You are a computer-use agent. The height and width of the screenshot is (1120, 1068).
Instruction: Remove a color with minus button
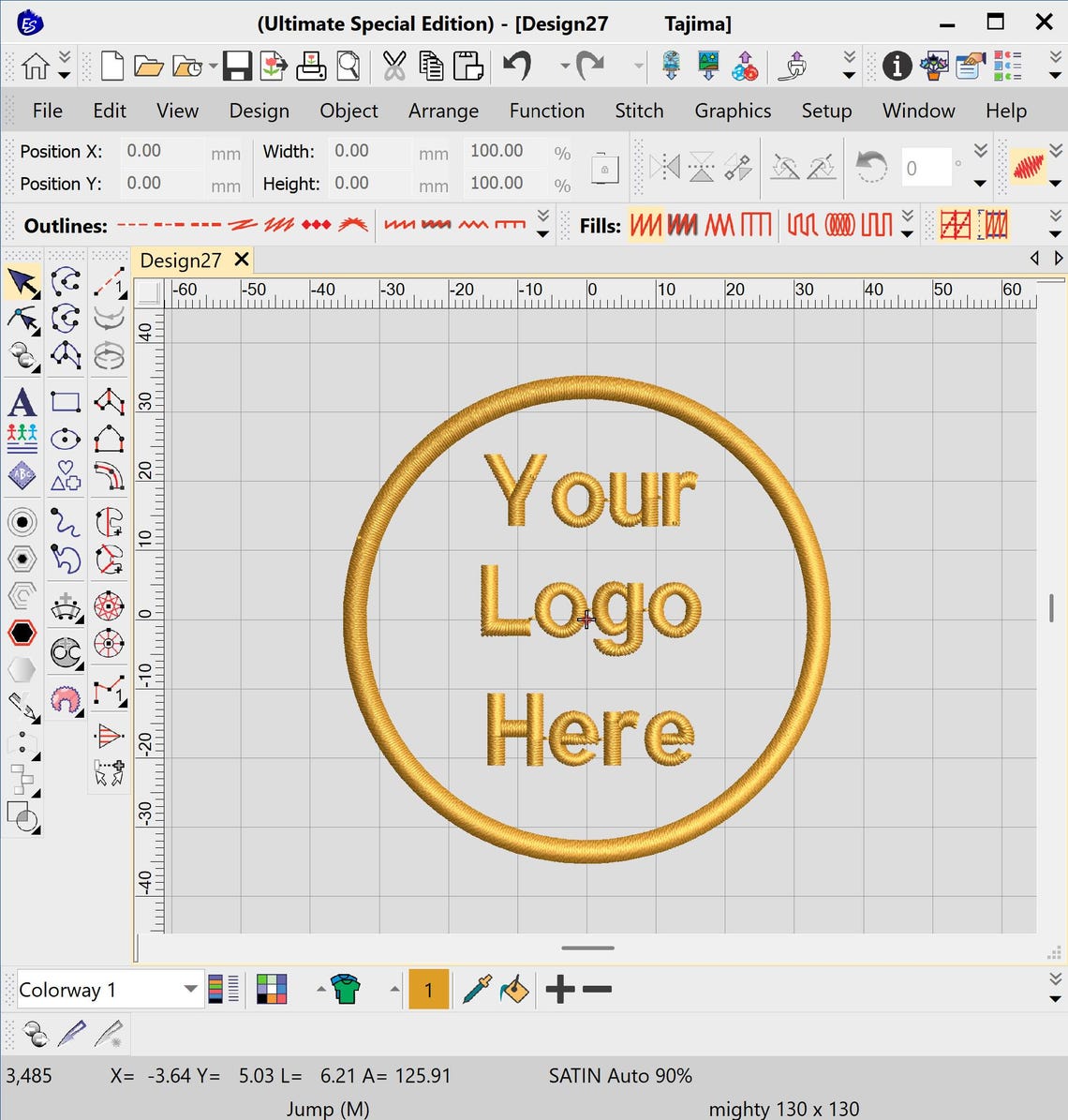[597, 990]
